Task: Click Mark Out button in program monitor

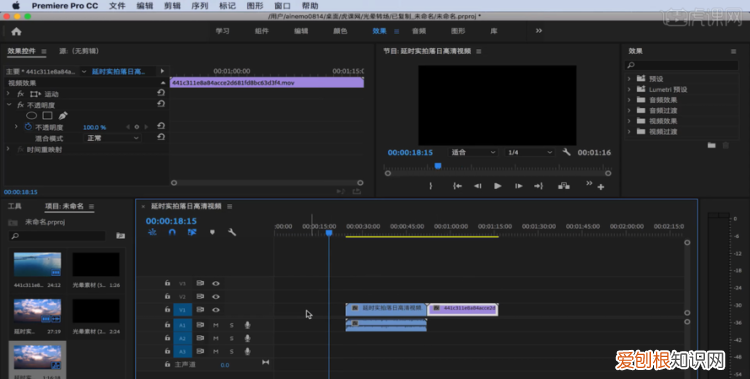Action: [x=430, y=186]
